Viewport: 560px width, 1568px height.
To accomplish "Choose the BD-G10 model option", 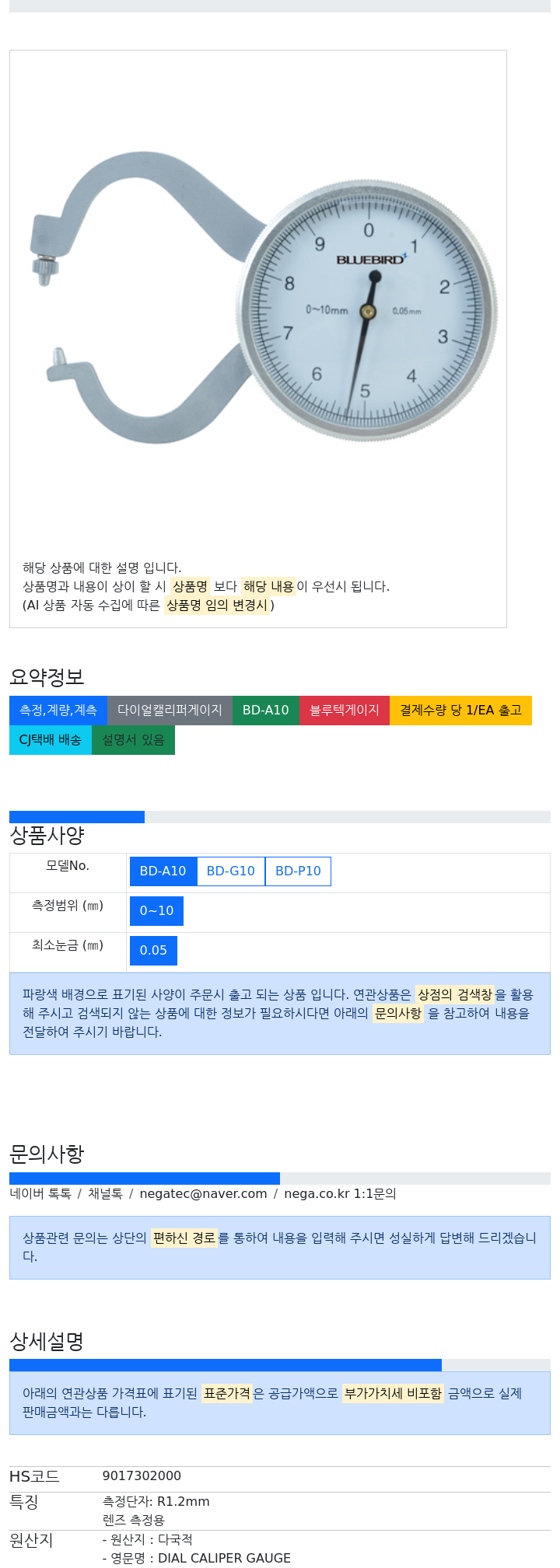I will tap(231, 871).
